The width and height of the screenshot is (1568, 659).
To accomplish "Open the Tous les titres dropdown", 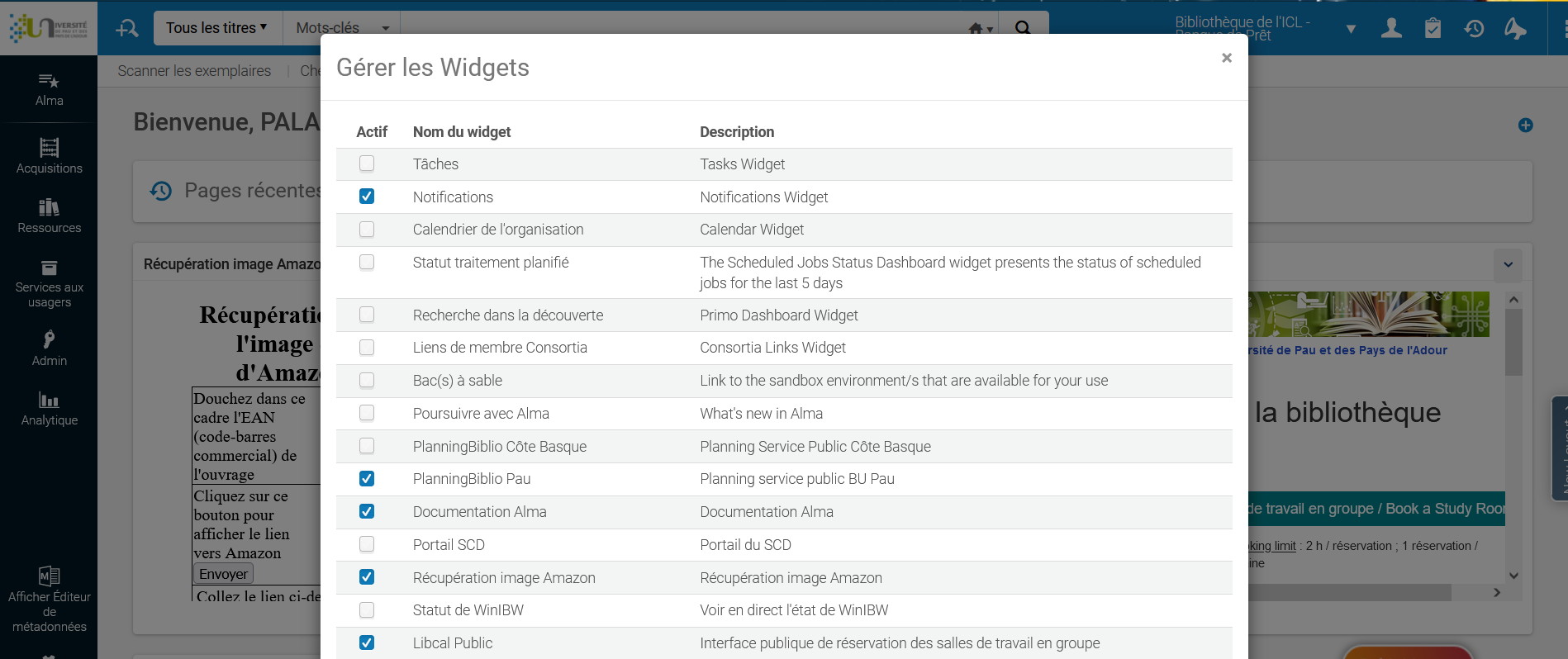I will [216, 28].
